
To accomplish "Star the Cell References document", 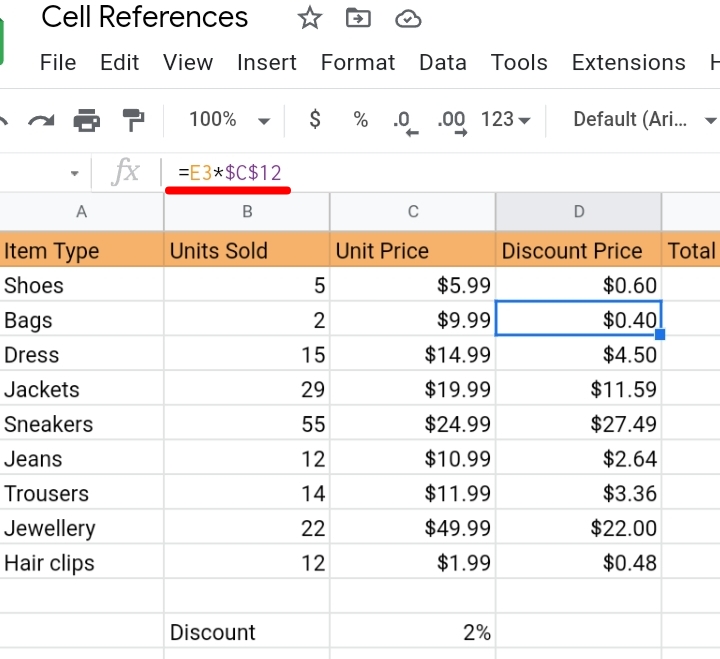I will point(310,18).
